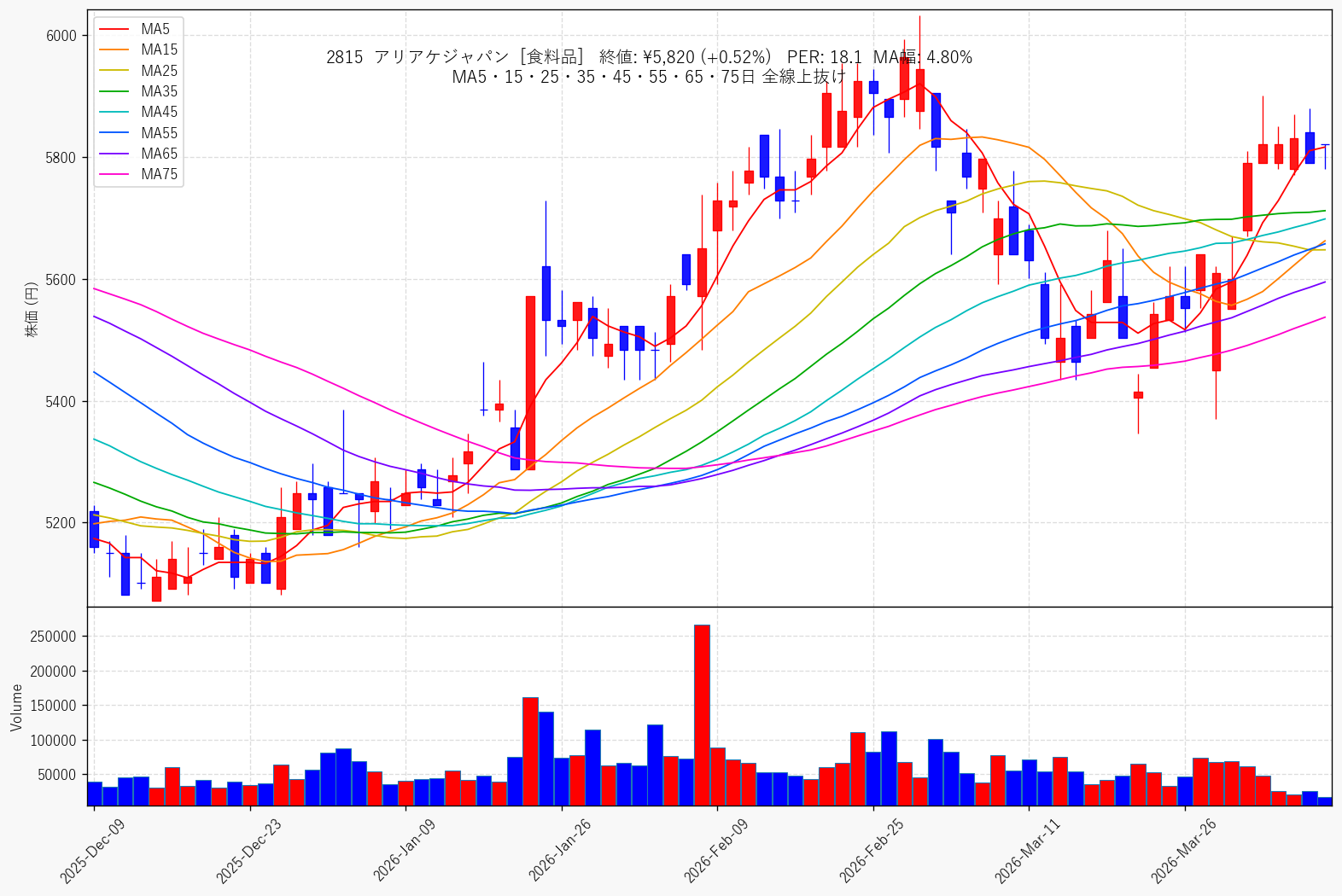Click the tallest red volume bar above 250000
Viewport: 1342px width, 896px height.
[x=702, y=715]
